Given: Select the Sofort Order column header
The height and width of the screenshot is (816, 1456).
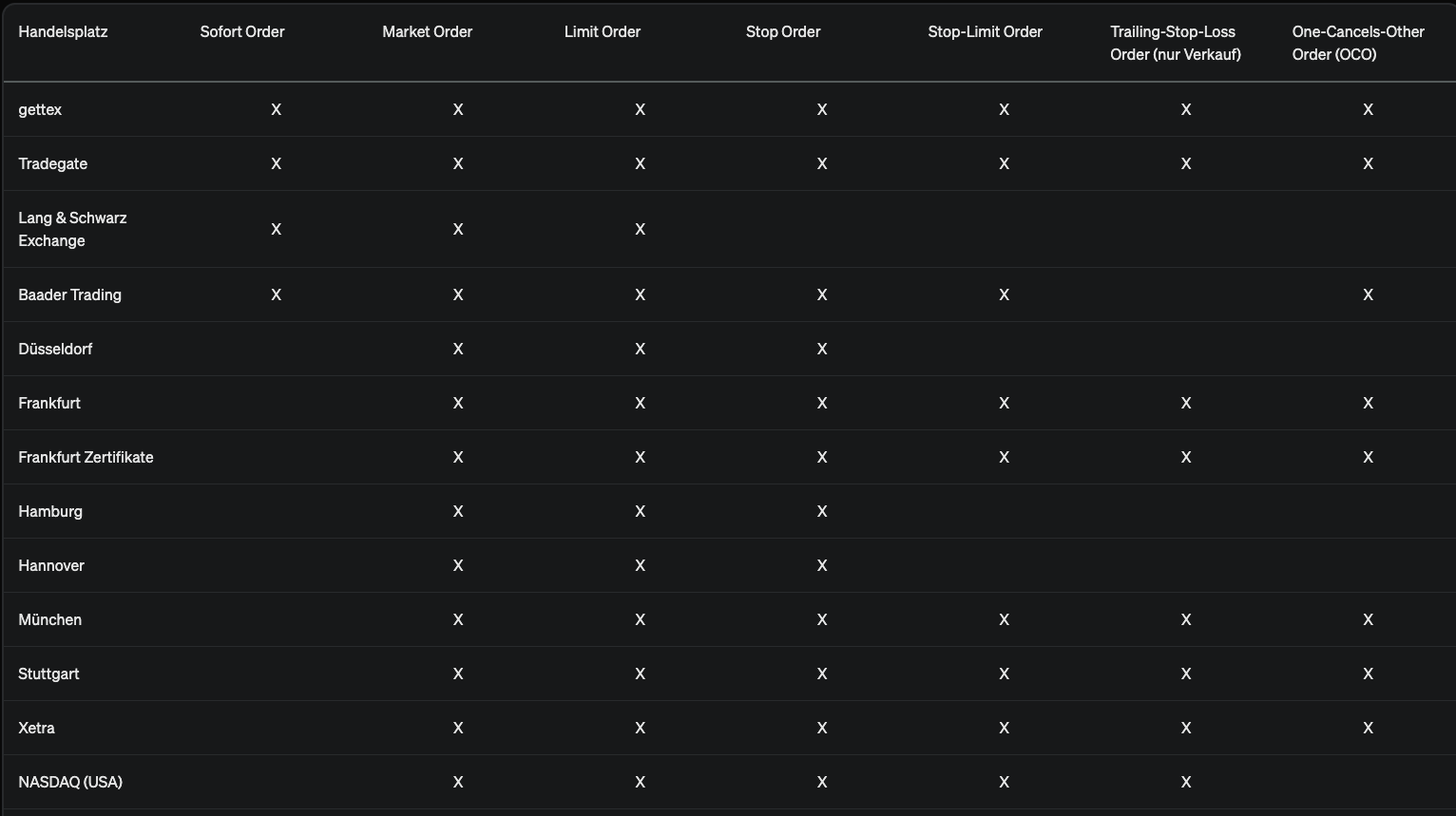Looking at the screenshot, I should pos(242,31).
